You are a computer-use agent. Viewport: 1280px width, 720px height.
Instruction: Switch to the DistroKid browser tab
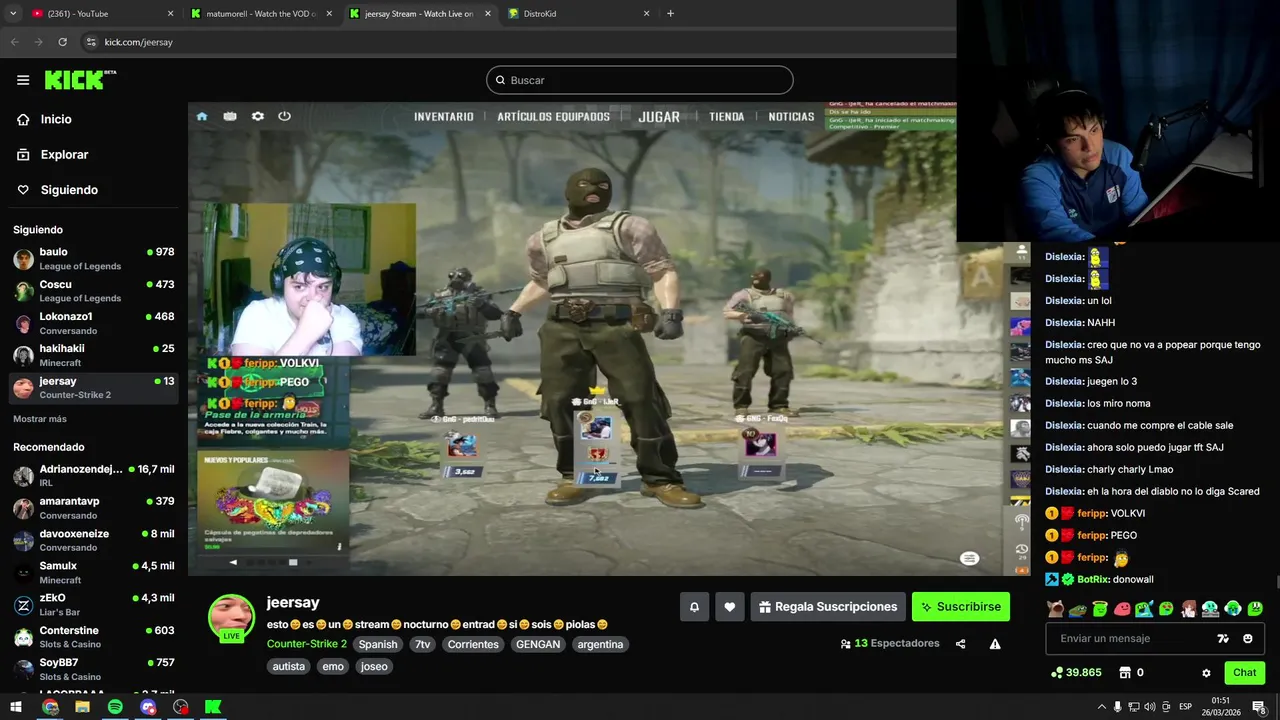pyautogui.click(x=578, y=14)
